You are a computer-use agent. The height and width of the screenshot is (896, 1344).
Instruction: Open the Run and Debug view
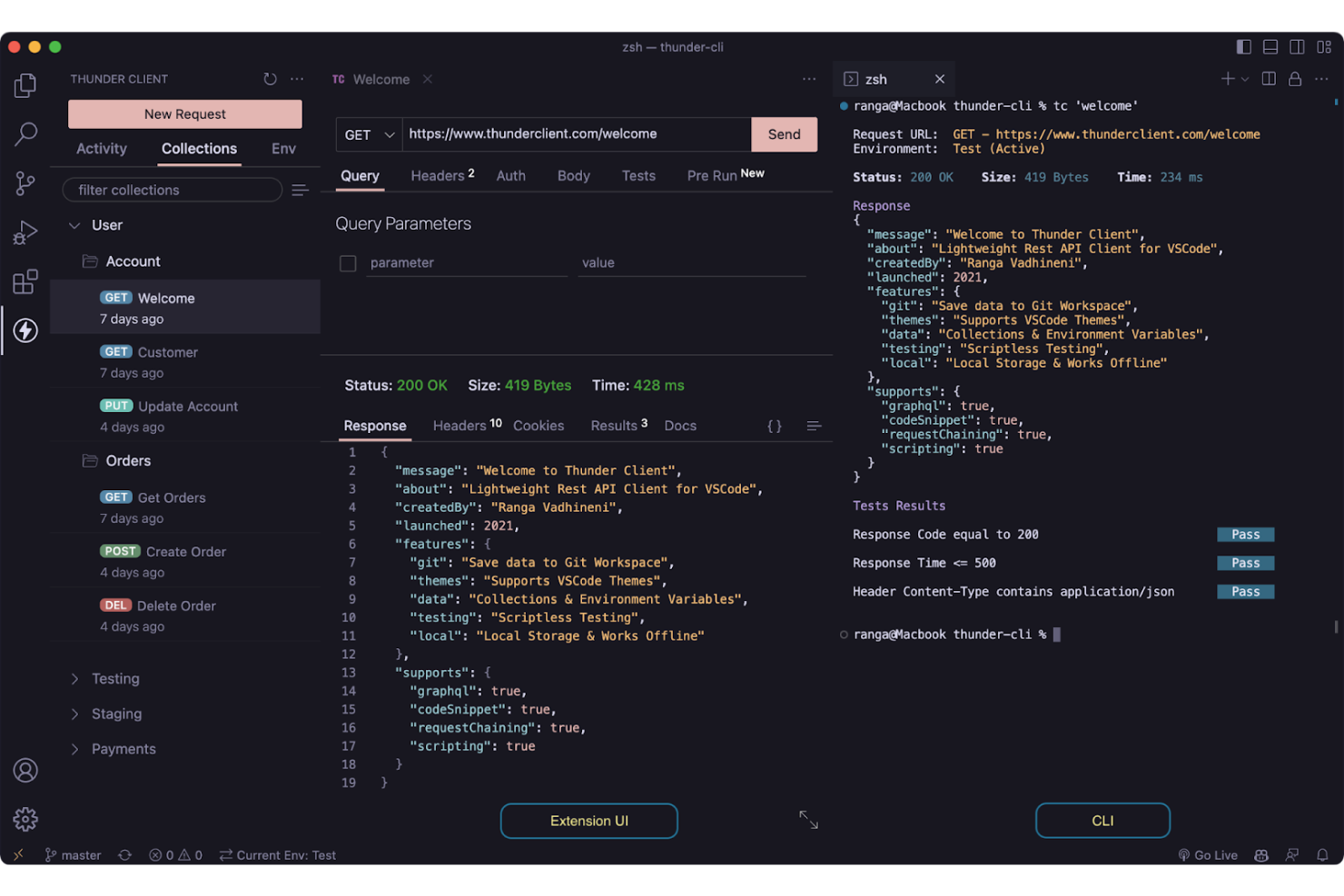pos(25,232)
